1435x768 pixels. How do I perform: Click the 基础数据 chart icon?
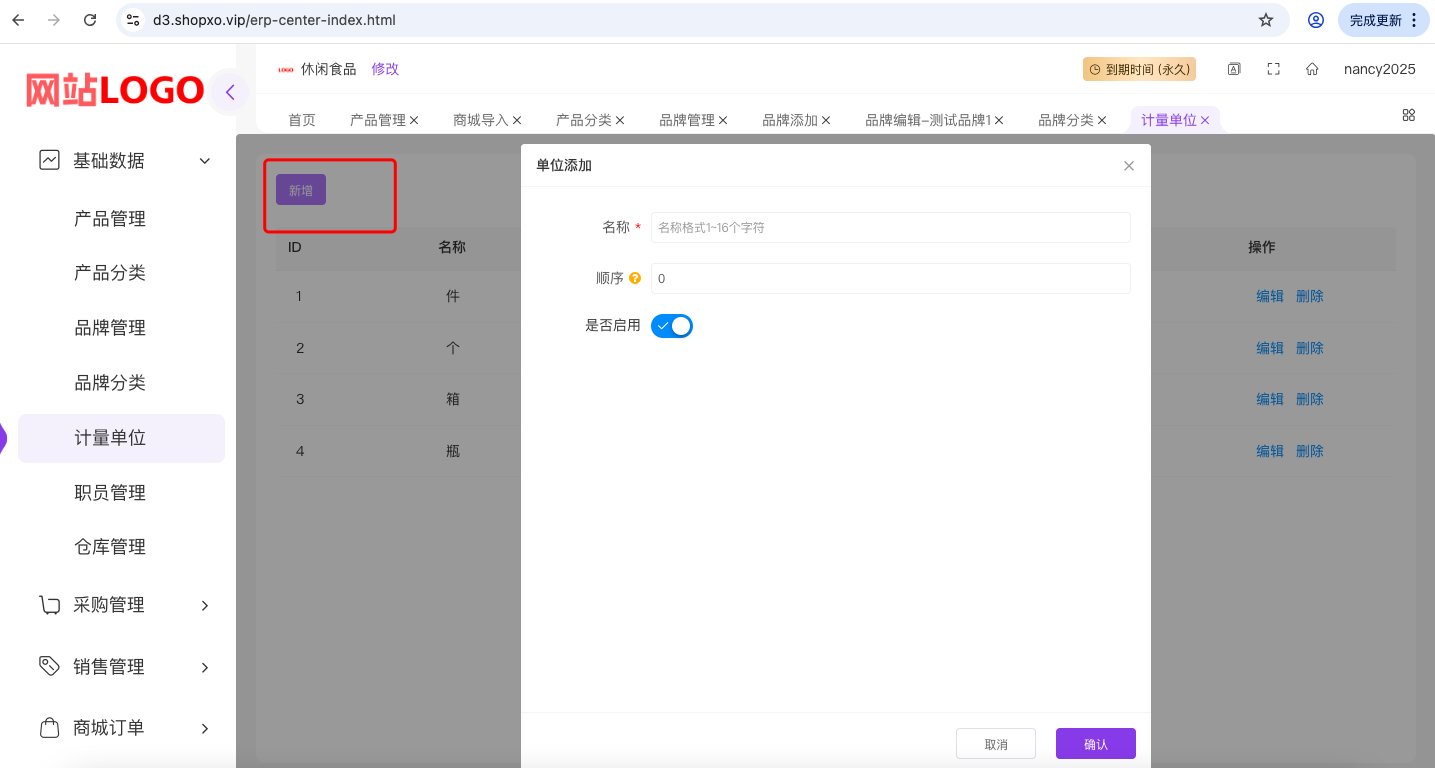[x=49, y=160]
